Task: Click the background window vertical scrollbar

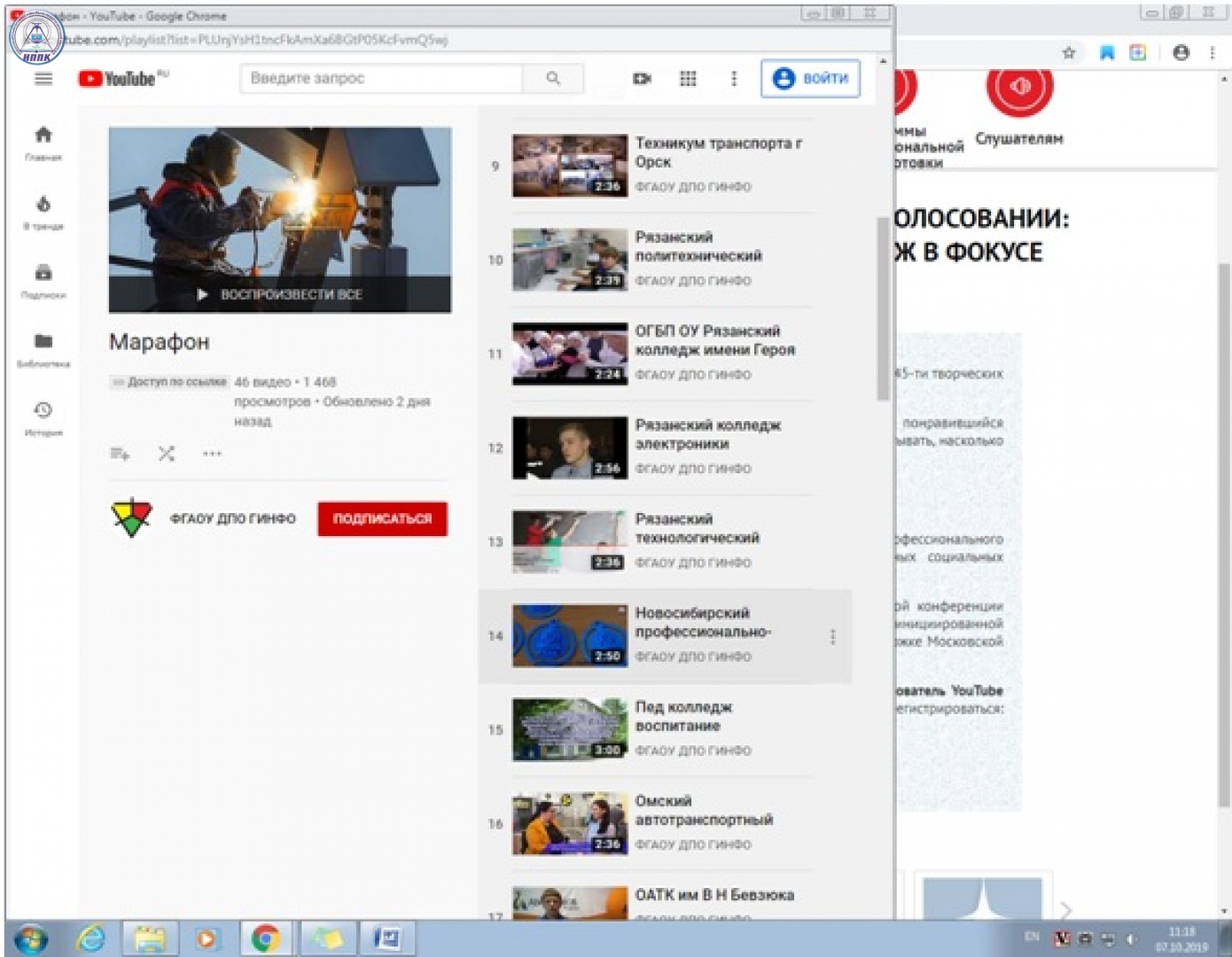Action: point(1224,536)
